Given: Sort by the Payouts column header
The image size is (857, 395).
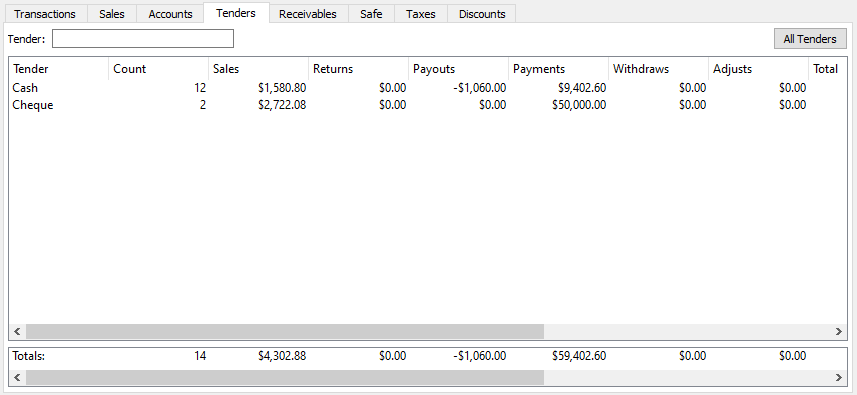Looking at the screenshot, I should coord(458,69).
